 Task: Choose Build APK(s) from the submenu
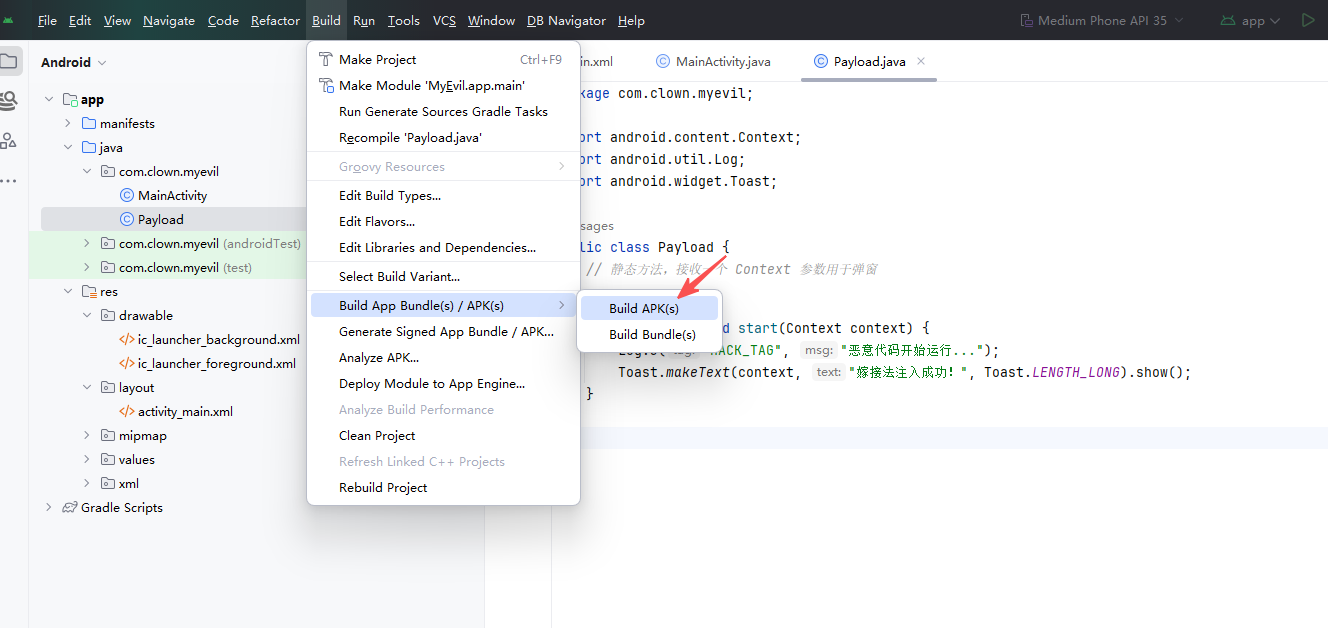click(644, 309)
